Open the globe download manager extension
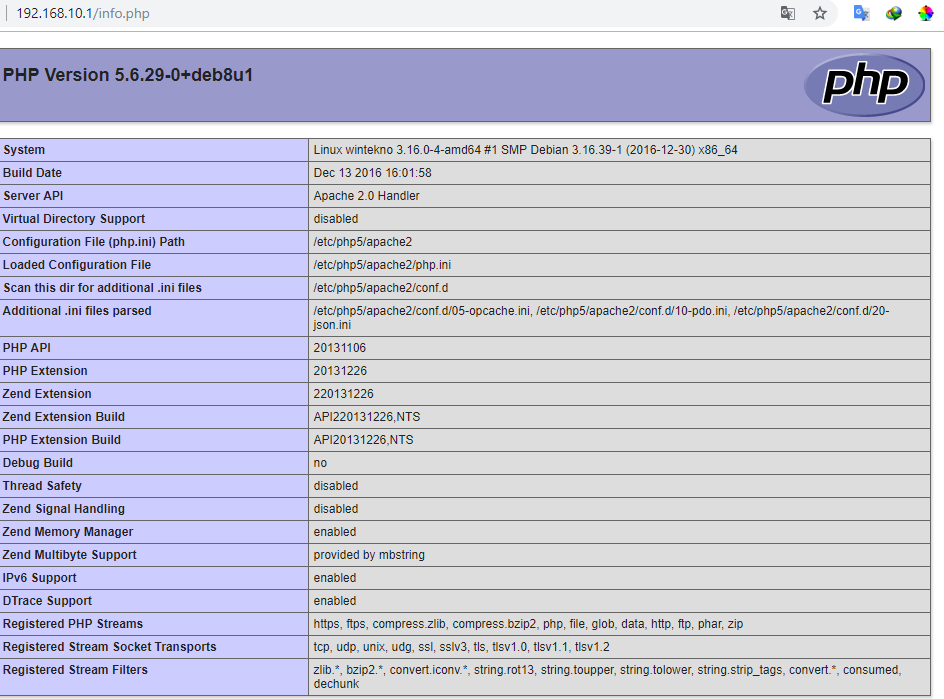The width and height of the screenshot is (944, 699). click(x=894, y=13)
